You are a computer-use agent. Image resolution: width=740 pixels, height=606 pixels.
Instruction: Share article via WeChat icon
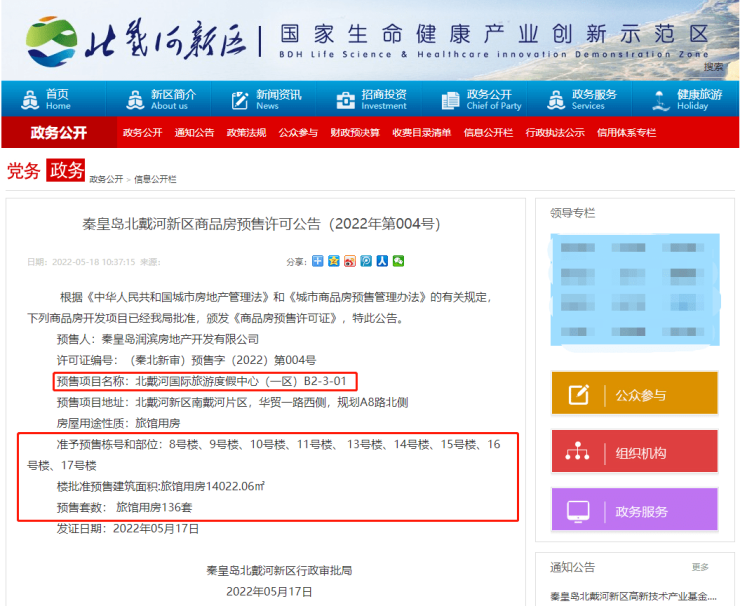click(398, 261)
